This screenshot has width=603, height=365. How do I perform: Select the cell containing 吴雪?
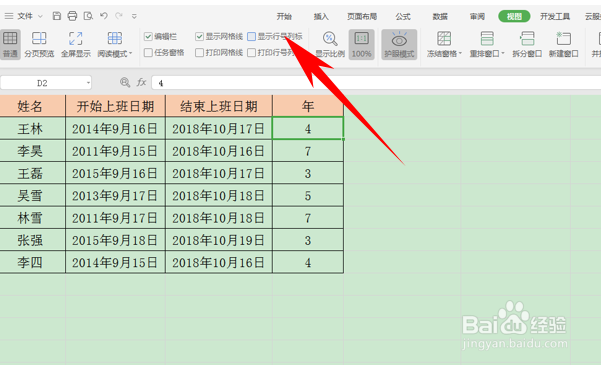(32, 195)
